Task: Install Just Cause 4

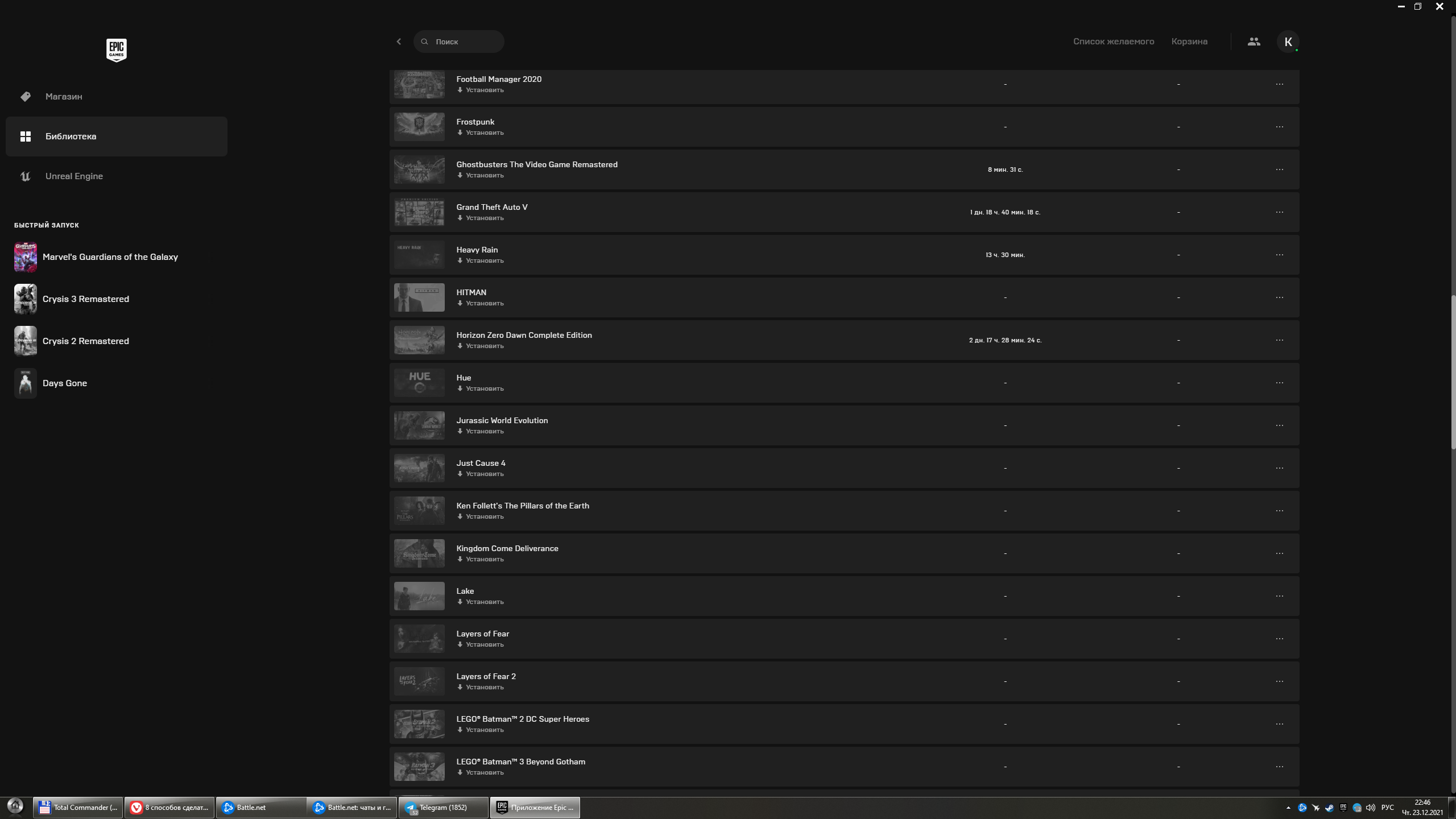Action: pyautogui.click(x=481, y=474)
